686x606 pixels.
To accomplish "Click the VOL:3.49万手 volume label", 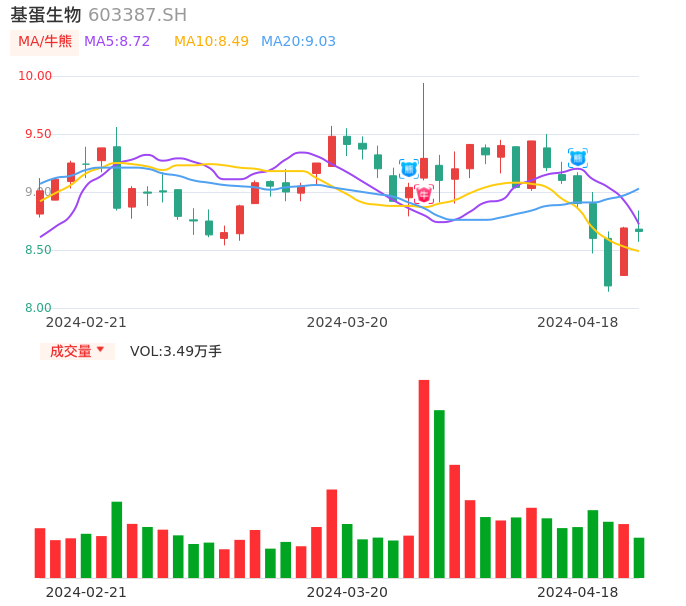I will (176, 351).
